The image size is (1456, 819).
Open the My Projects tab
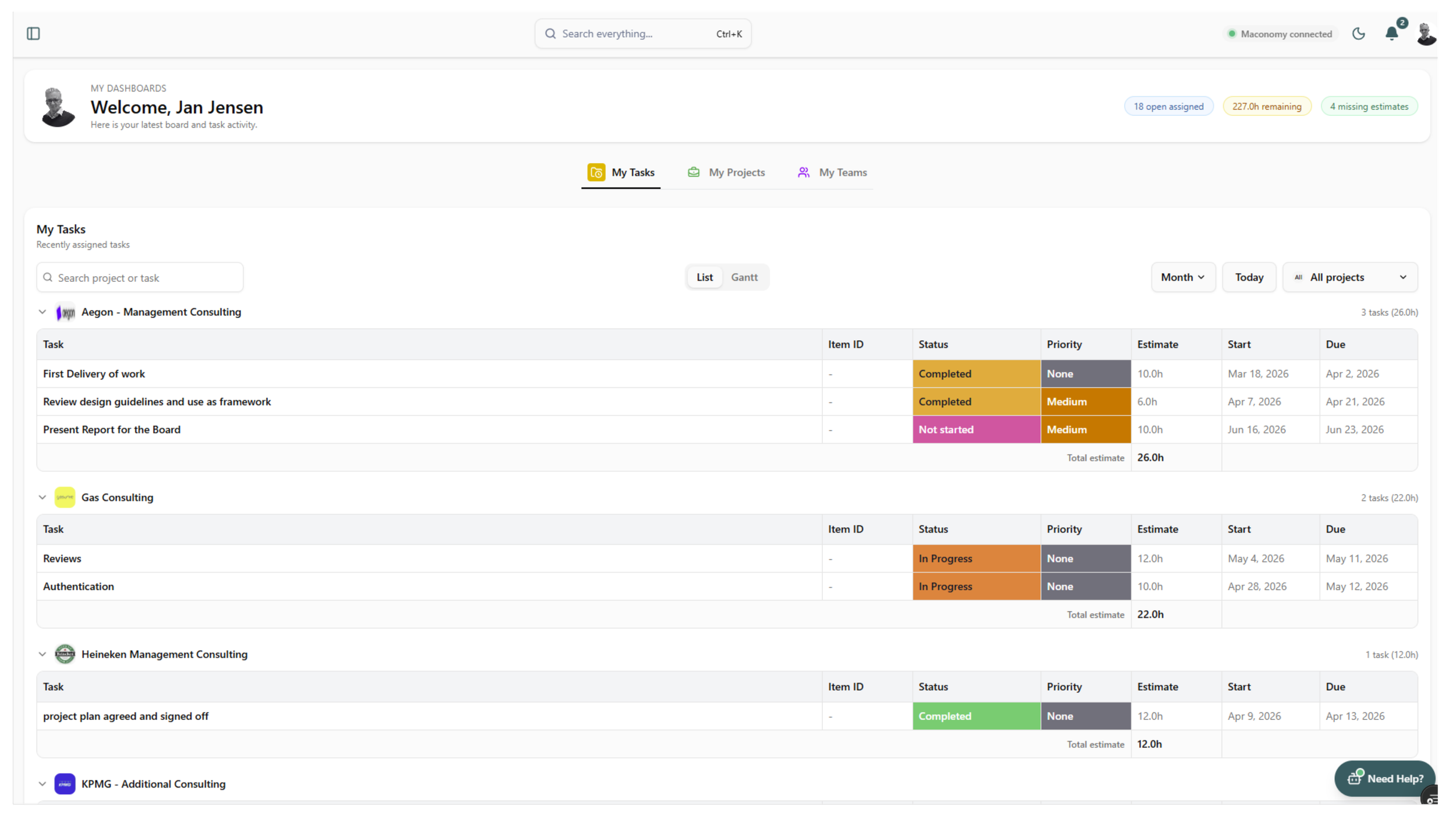[726, 172]
